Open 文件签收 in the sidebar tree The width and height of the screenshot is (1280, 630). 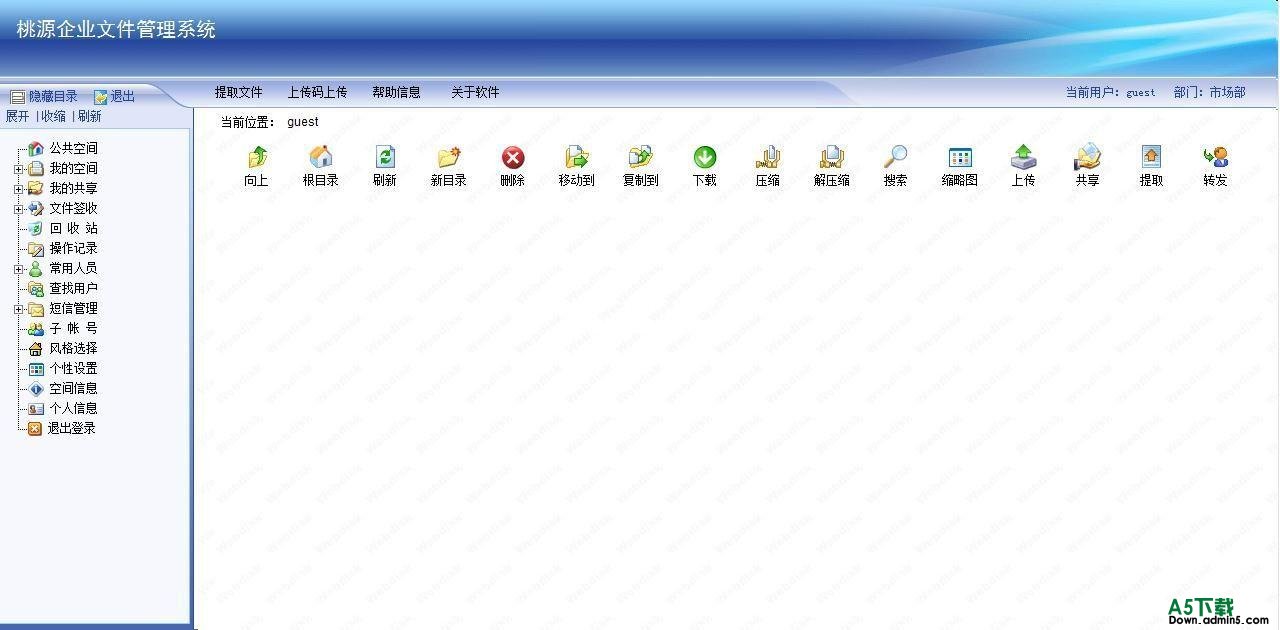coord(74,208)
